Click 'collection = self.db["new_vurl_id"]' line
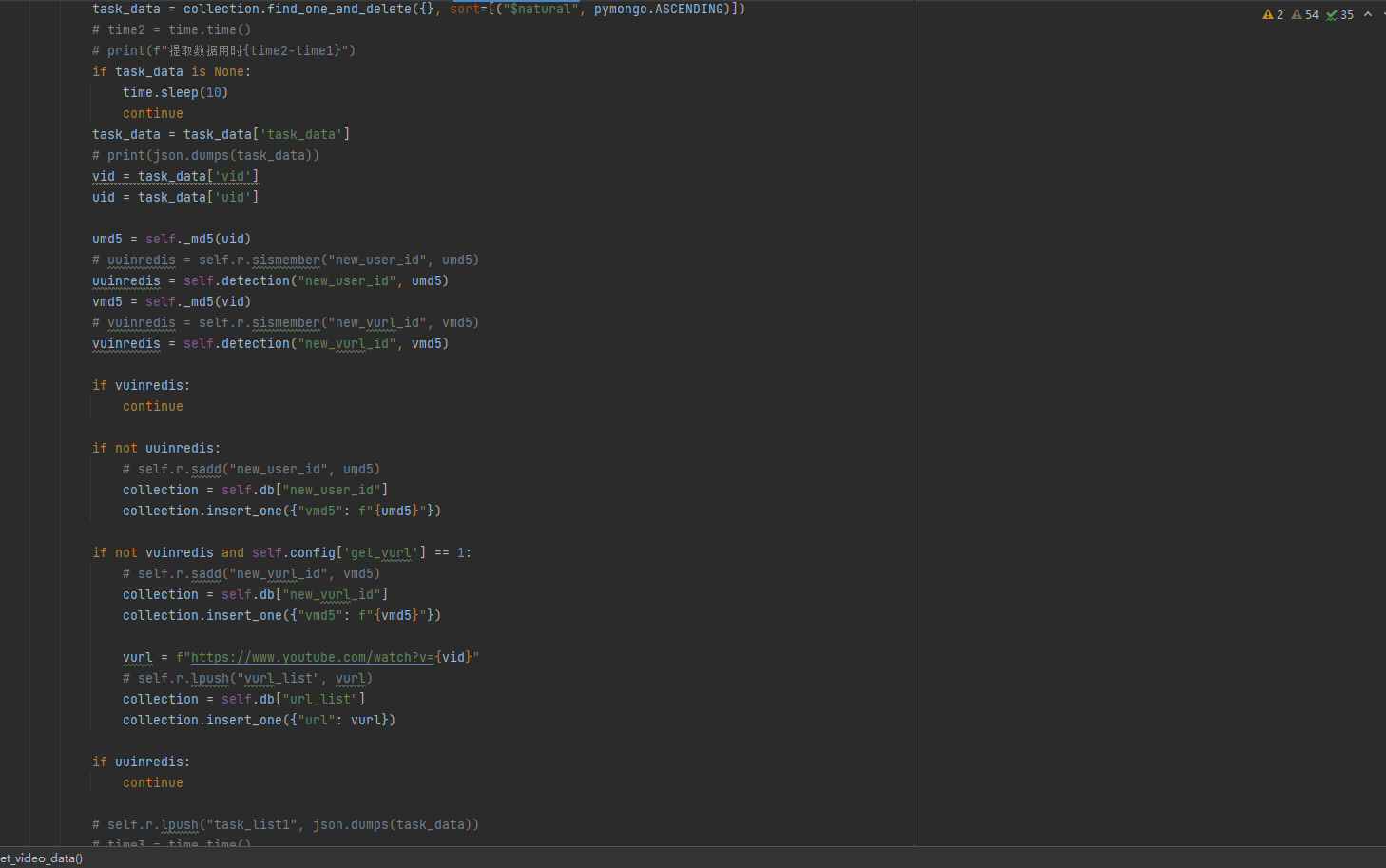The image size is (1386, 868). point(255,594)
